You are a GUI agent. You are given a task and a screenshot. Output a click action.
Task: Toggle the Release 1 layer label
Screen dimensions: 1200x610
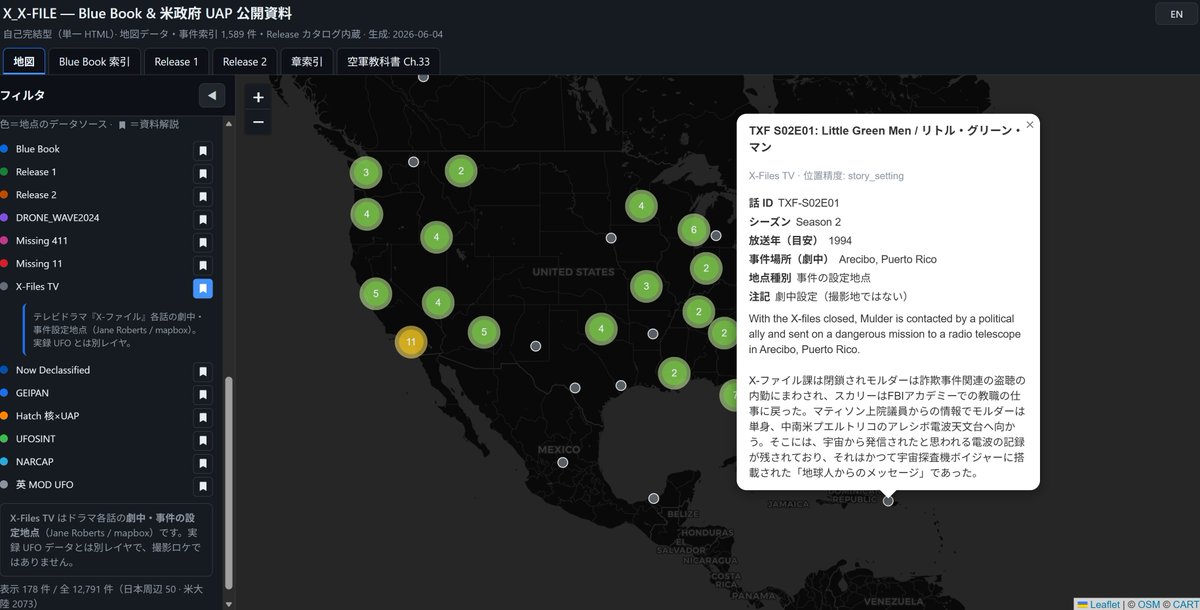tap(36, 172)
